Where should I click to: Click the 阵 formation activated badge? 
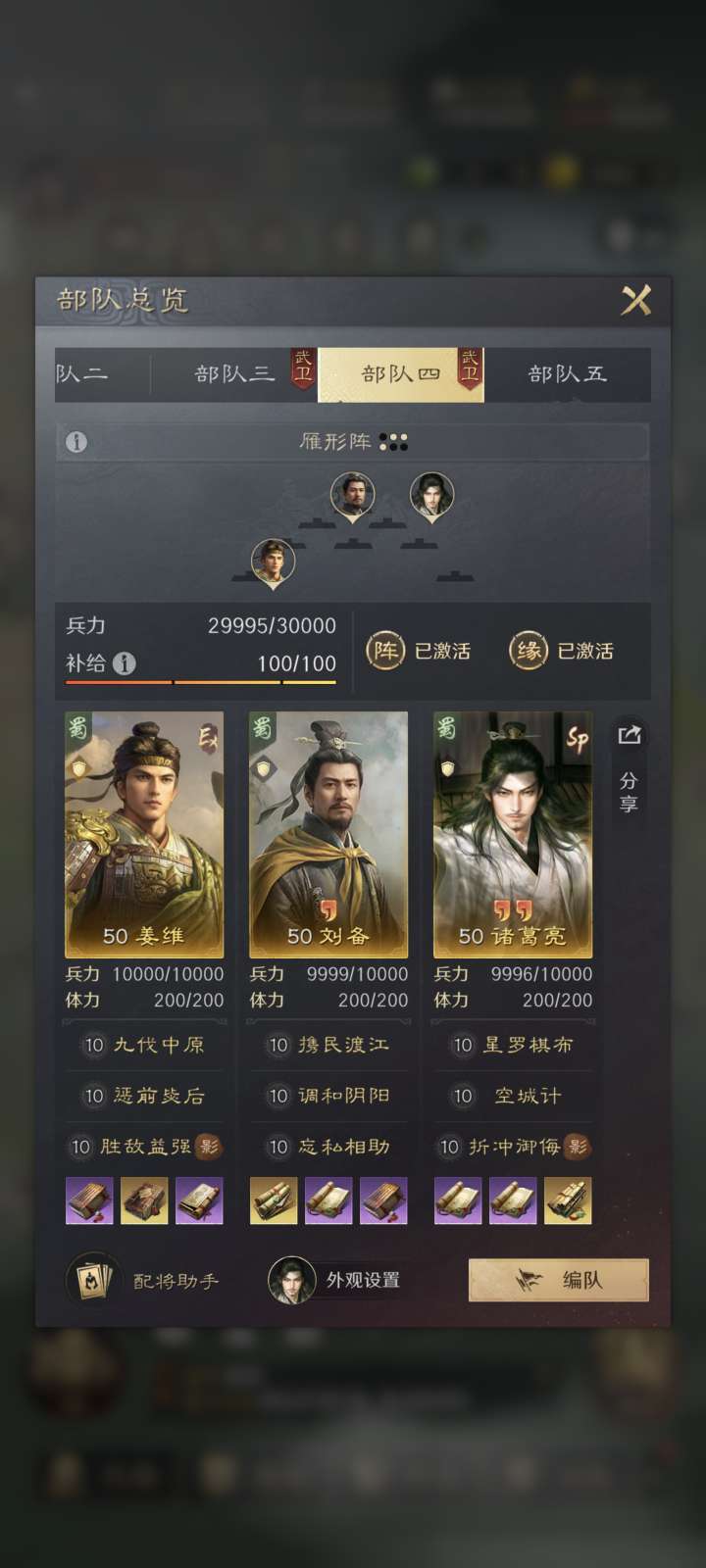pos(419,651)
